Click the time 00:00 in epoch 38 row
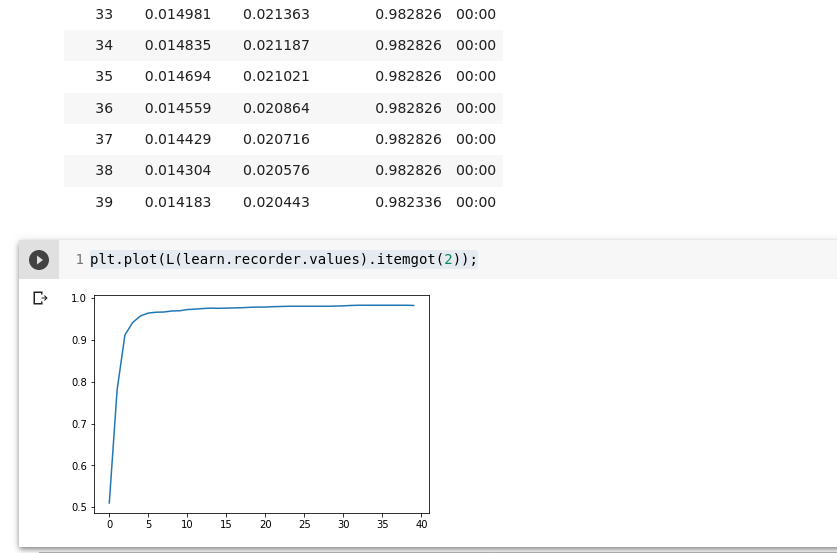Screen dimensions: 837x553 (x=475, y=171)
